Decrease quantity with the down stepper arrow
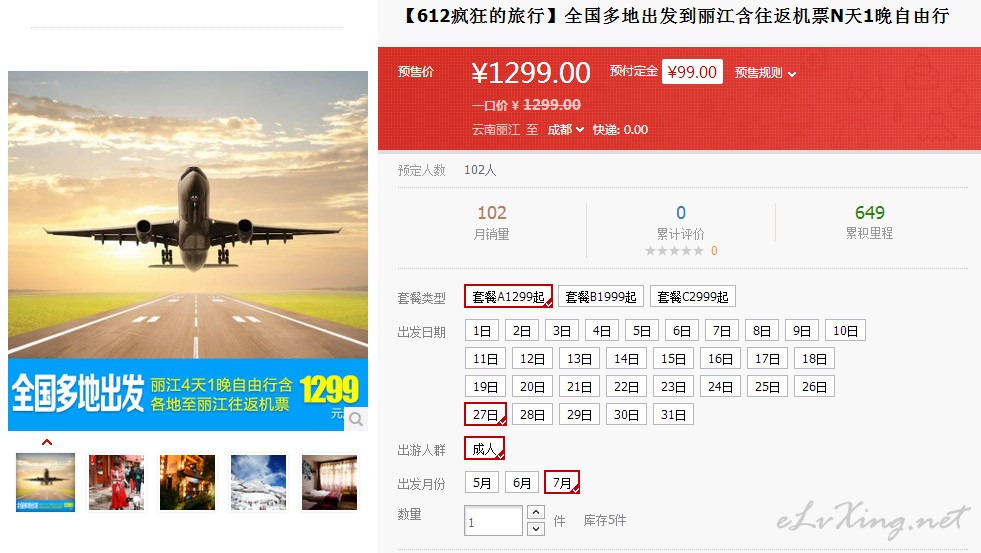Image resolution: width=981 pixels, height=553 pixels. 536,529
